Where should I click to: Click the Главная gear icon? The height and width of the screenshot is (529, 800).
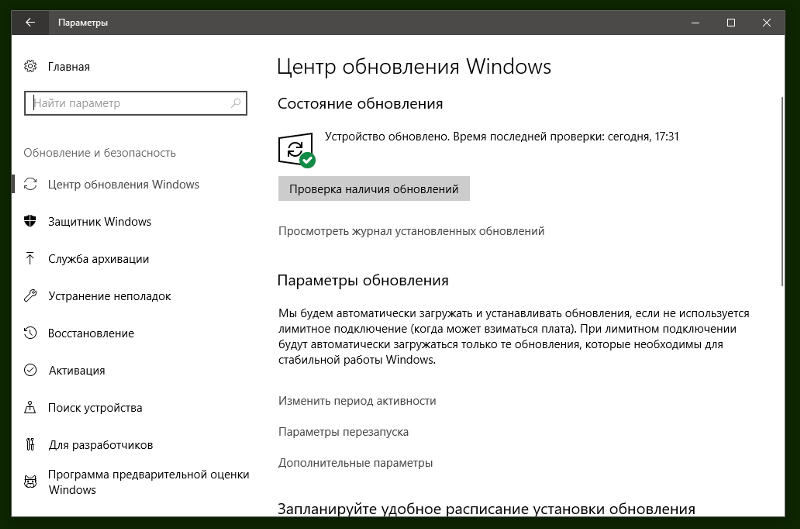30,66
